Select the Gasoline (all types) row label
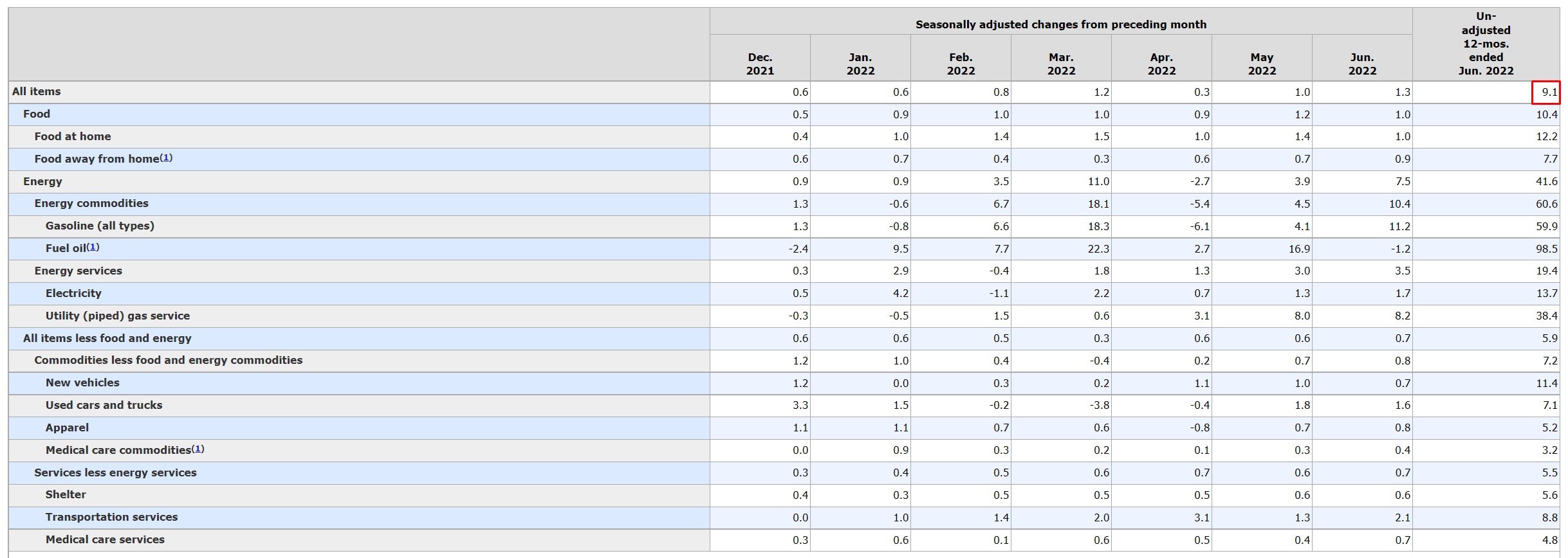 tap(100, 226)
